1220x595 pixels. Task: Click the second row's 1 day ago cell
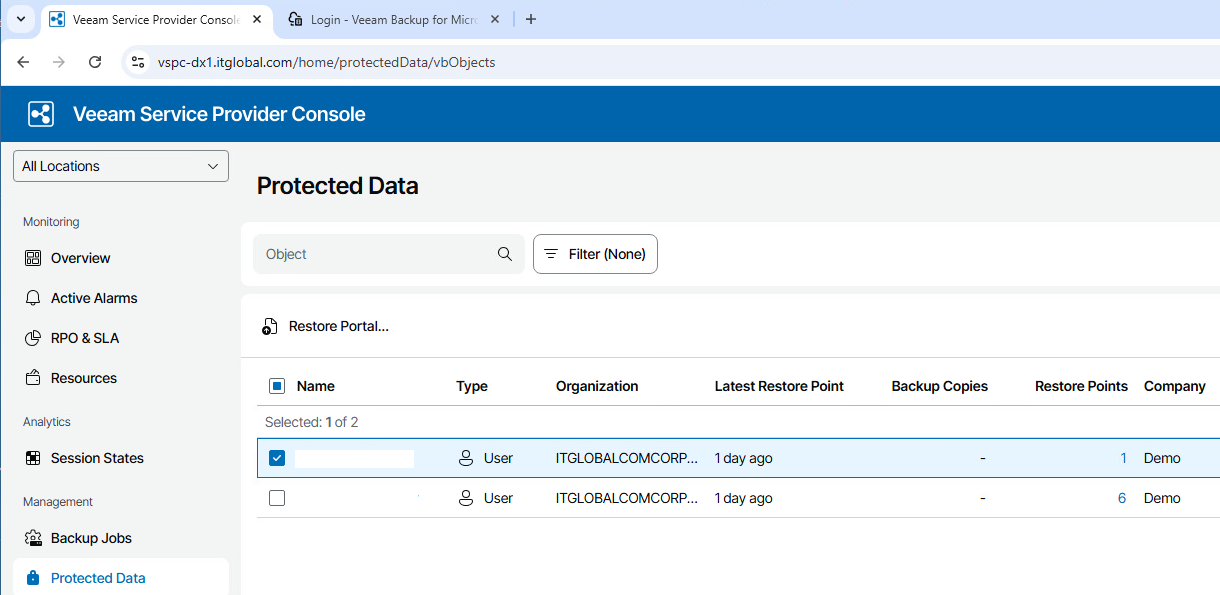[743, 498]
